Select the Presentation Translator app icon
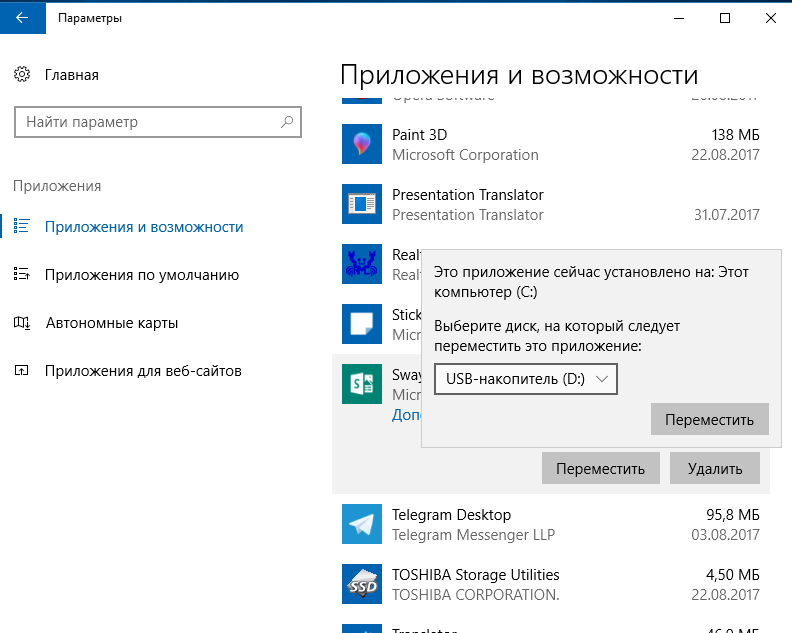792x633 pixels. [x=362, y=204]
